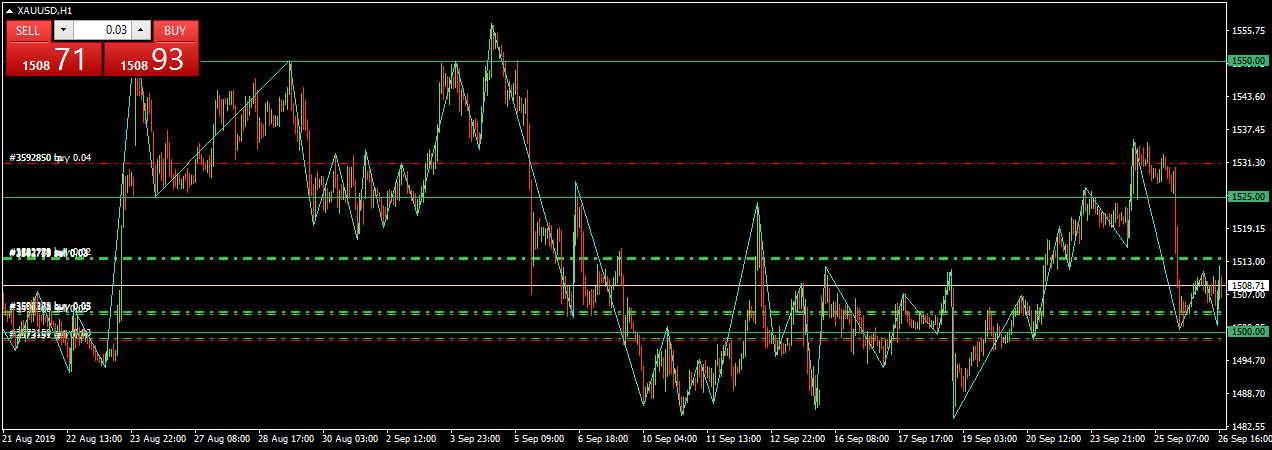Click the 1525.00 price level tag
The image size is (1272, 450).
point(1249,197)
